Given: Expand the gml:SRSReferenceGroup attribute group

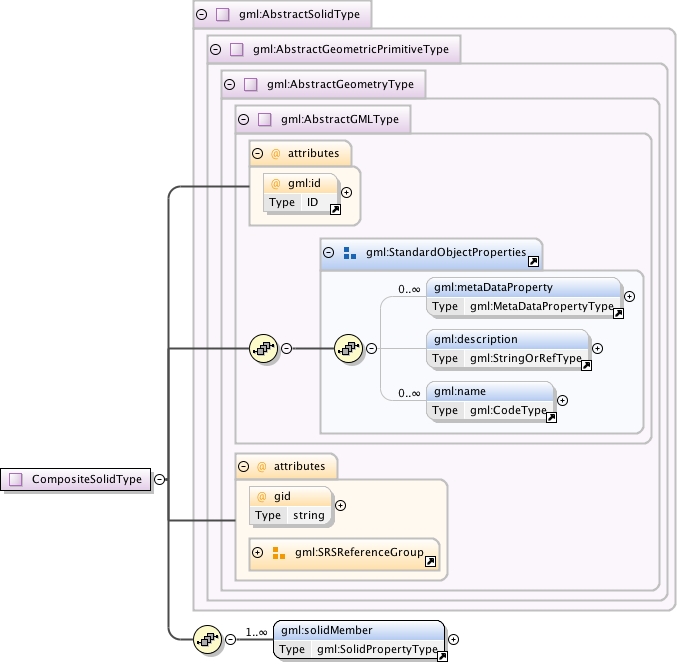Looking at the screenshot, I should coord(257,552).
